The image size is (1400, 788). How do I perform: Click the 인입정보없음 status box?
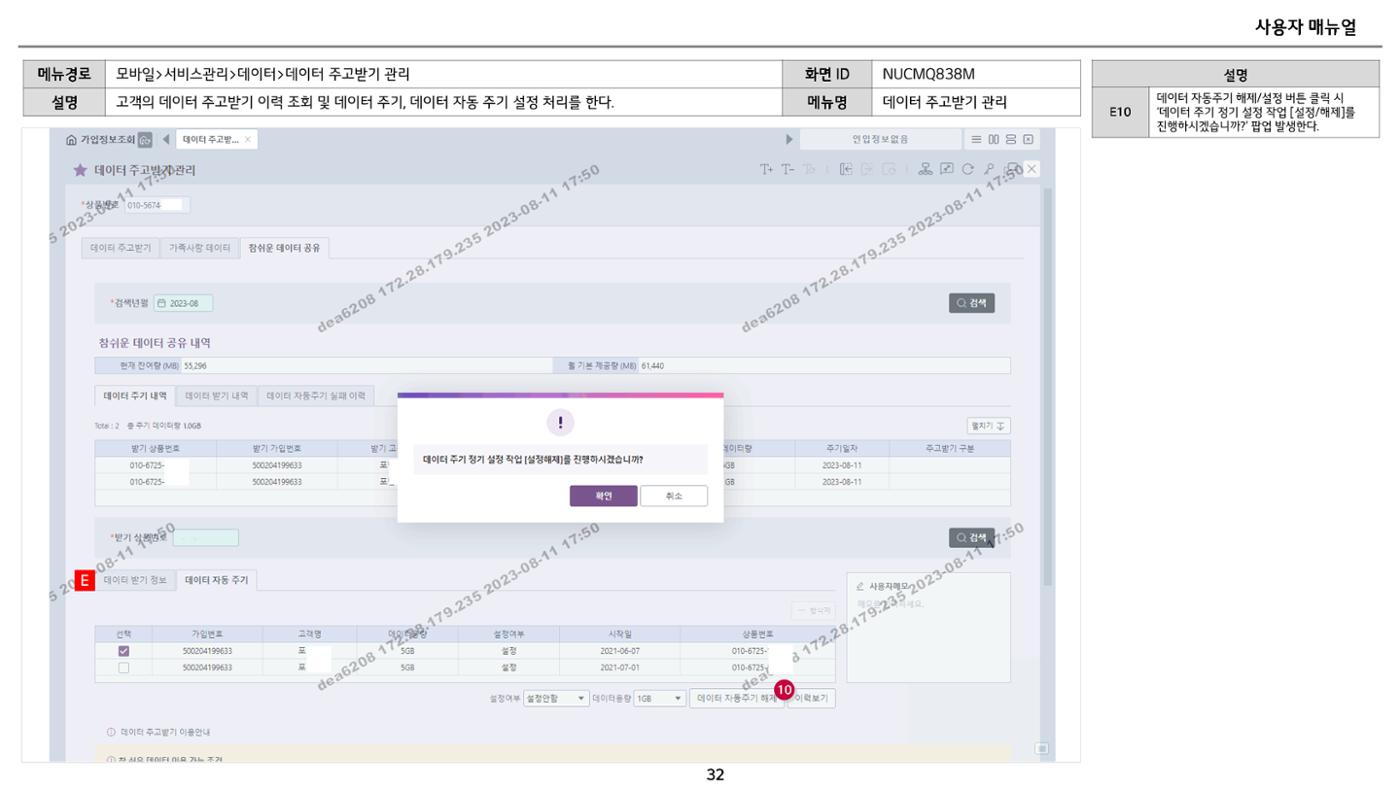pos(881,139)
